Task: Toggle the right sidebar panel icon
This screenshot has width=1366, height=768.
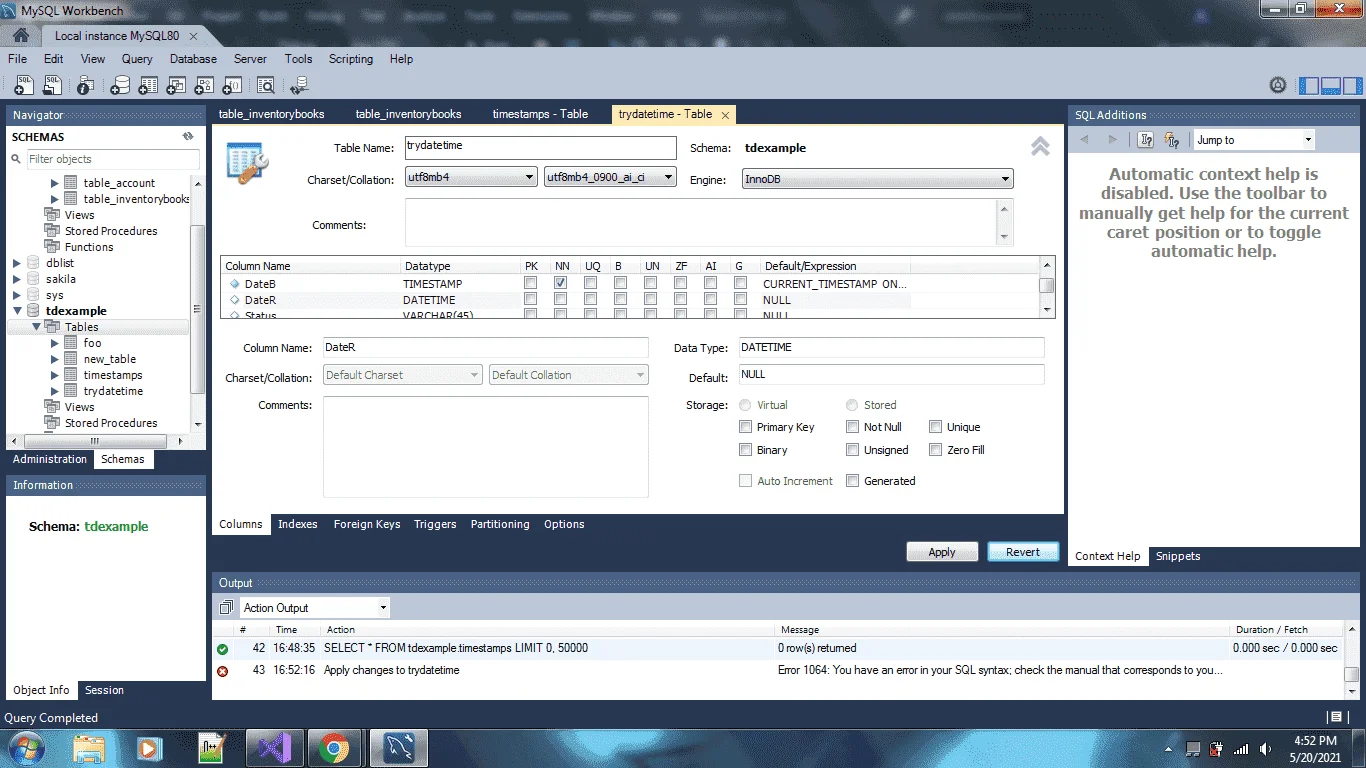Action: point(1351,86)
